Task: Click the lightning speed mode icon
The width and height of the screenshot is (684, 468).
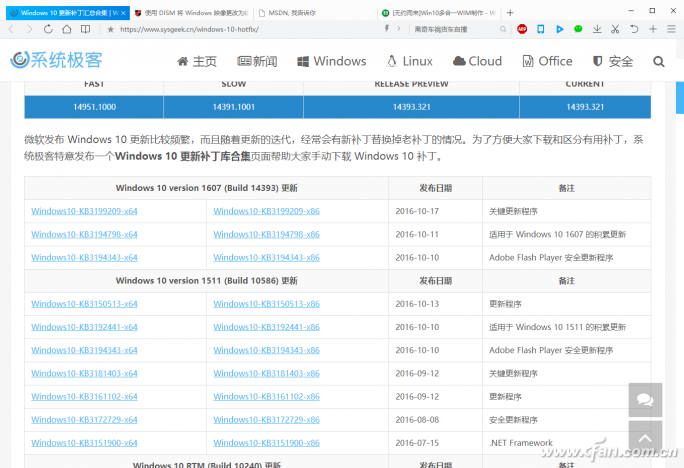Action: click(x=386, y=29)
